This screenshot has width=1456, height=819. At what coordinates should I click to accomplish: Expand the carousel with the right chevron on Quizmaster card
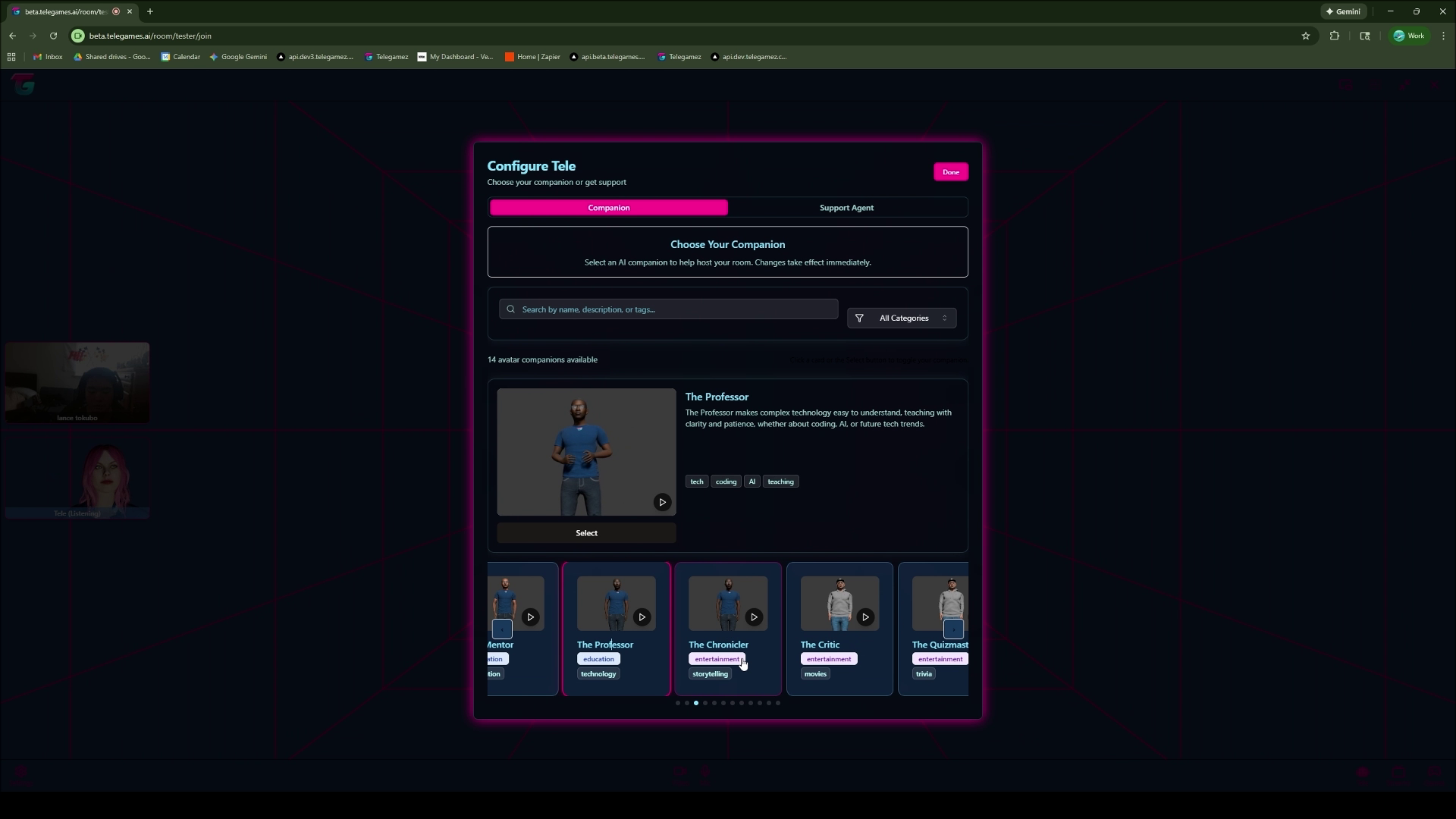[953, 629]
